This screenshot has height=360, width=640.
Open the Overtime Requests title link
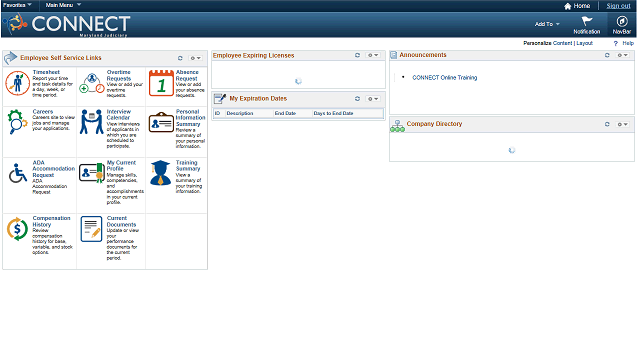119,76
